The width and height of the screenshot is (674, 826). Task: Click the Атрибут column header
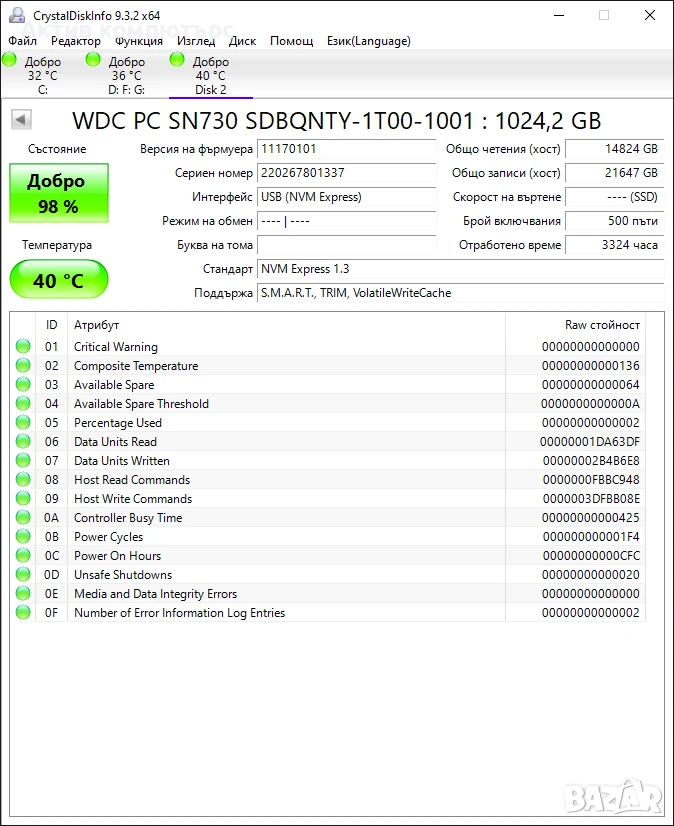[x=286, y=324]
